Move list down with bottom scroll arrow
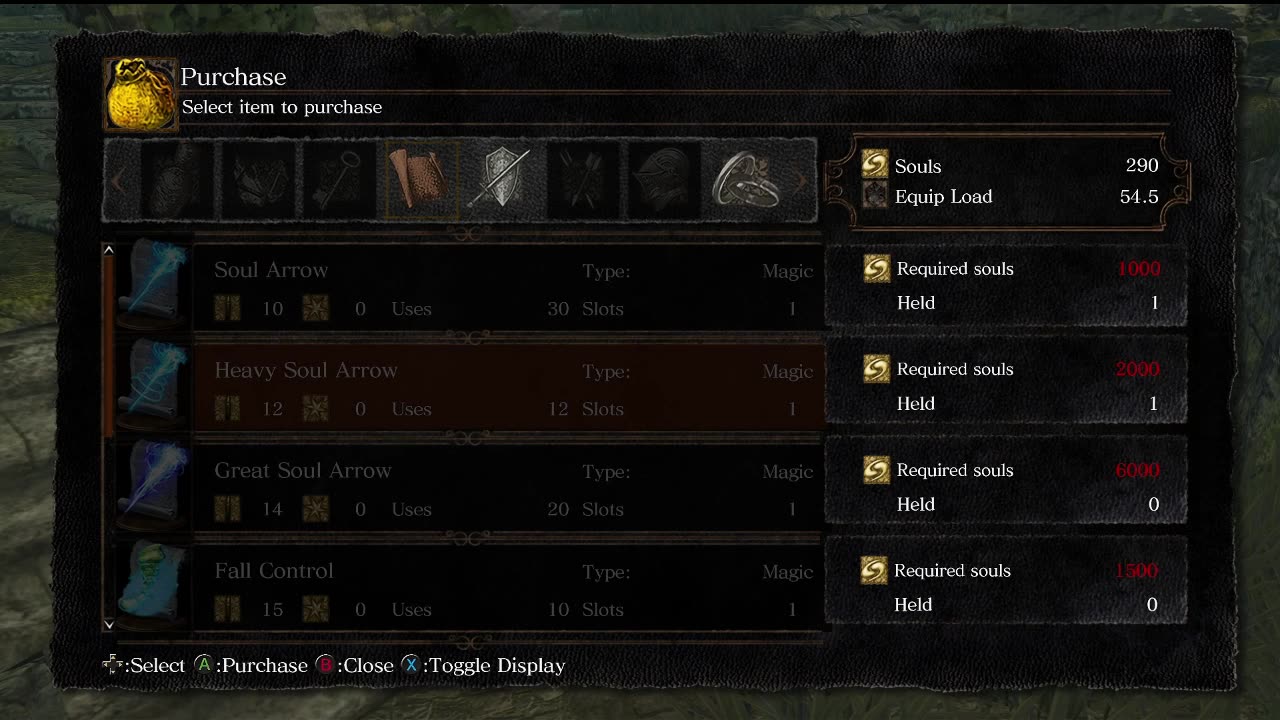The height and width of the screenshot is (720, 1280). (108, 624)
